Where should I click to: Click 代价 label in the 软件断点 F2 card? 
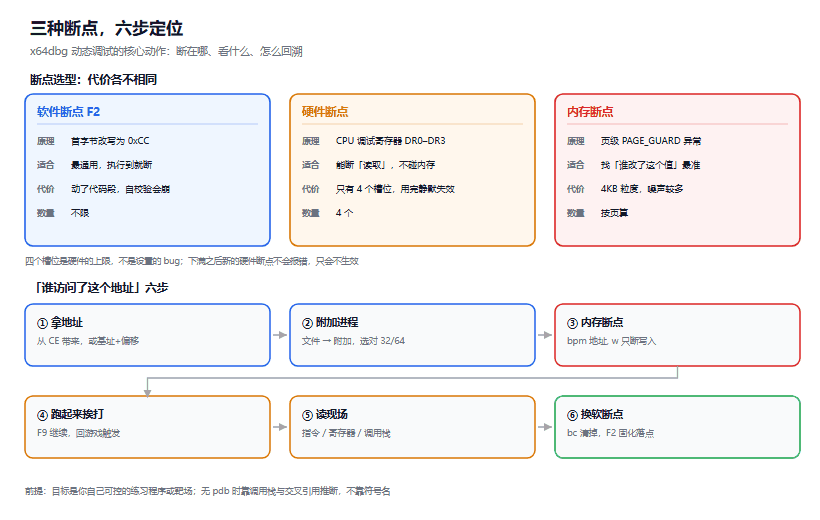pyautogui.click(x=45, y=189)
